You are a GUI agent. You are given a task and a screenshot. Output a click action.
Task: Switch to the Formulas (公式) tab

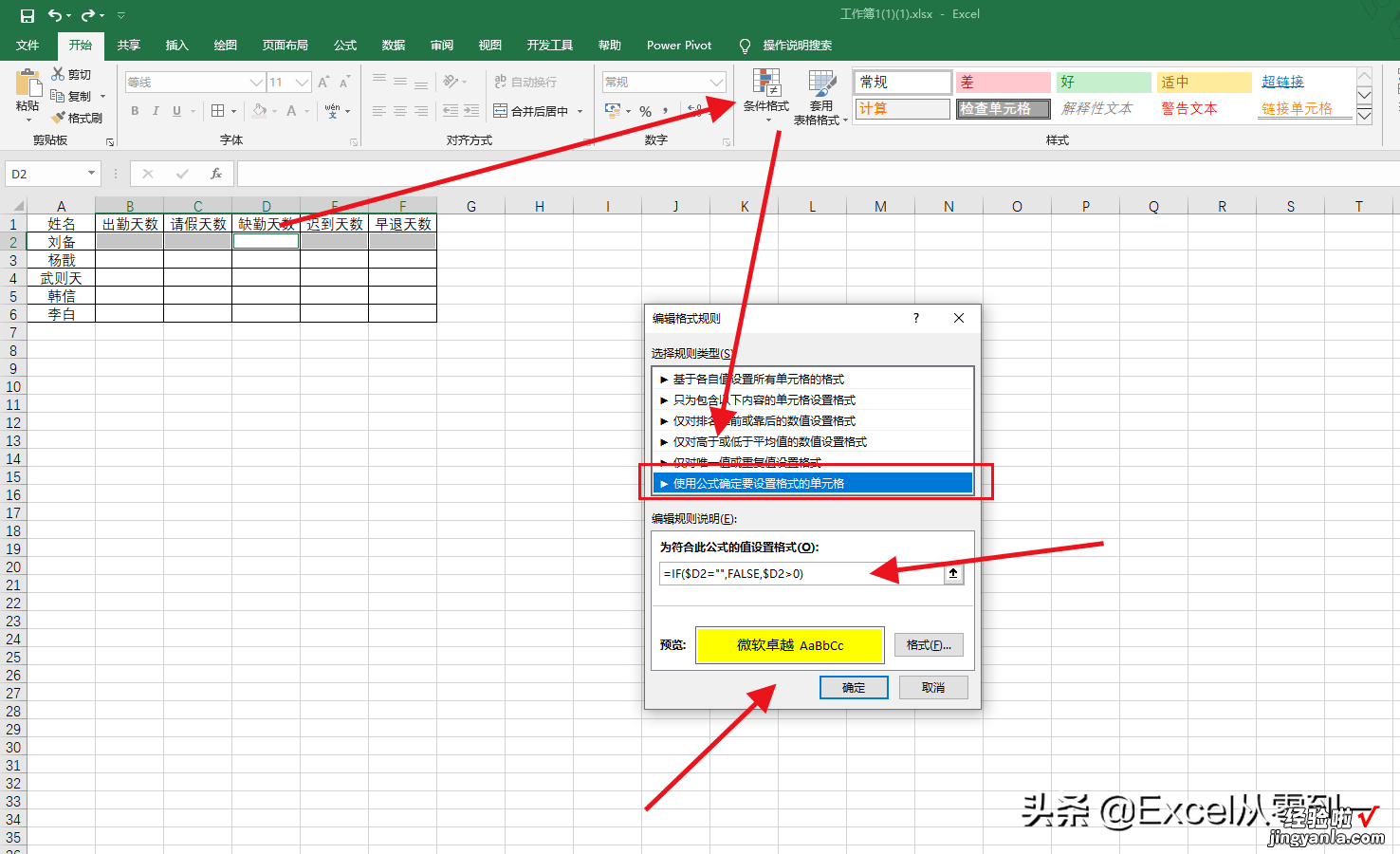point(344,46)
